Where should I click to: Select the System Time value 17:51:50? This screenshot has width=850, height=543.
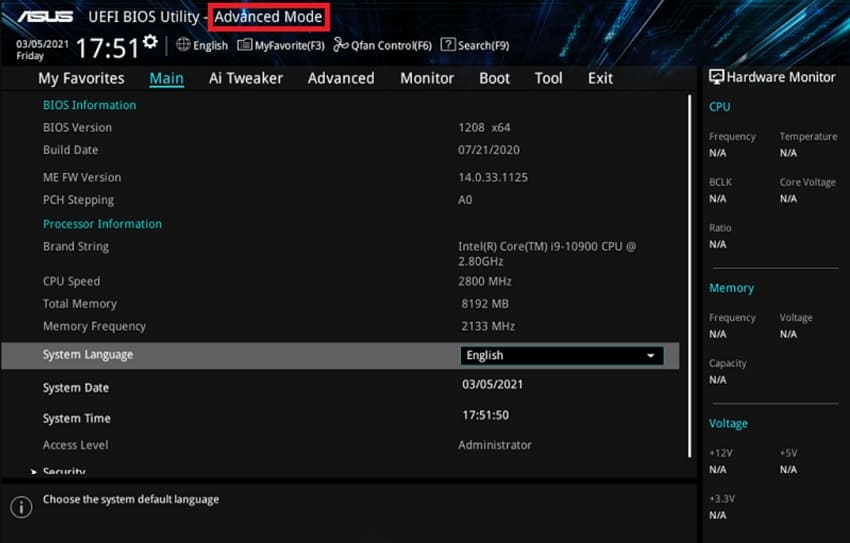(x=485, y=416)
